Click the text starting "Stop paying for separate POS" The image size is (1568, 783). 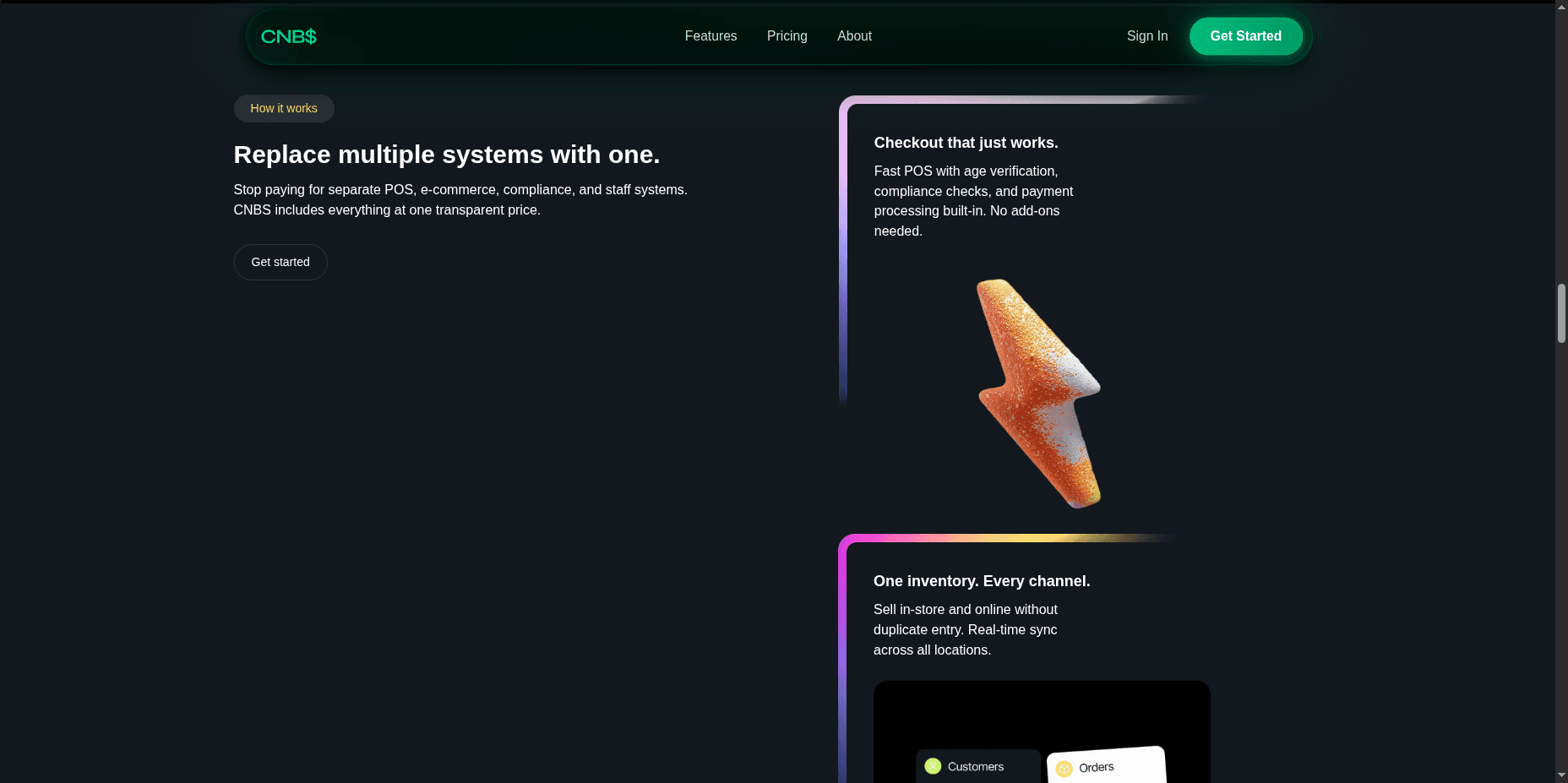[460, 200]
